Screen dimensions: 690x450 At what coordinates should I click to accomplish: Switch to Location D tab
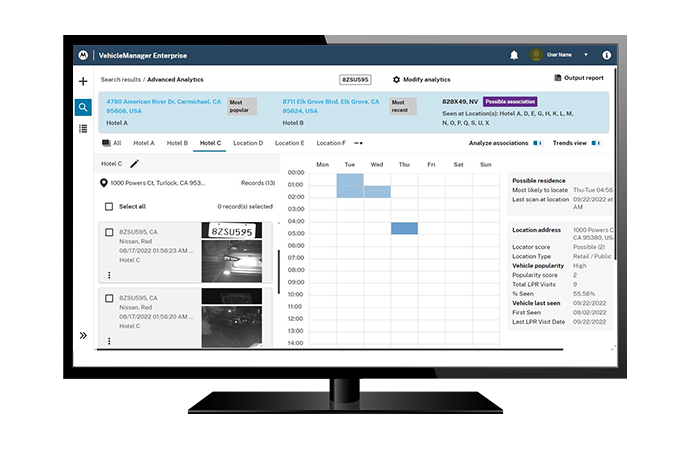pos(247,143)
